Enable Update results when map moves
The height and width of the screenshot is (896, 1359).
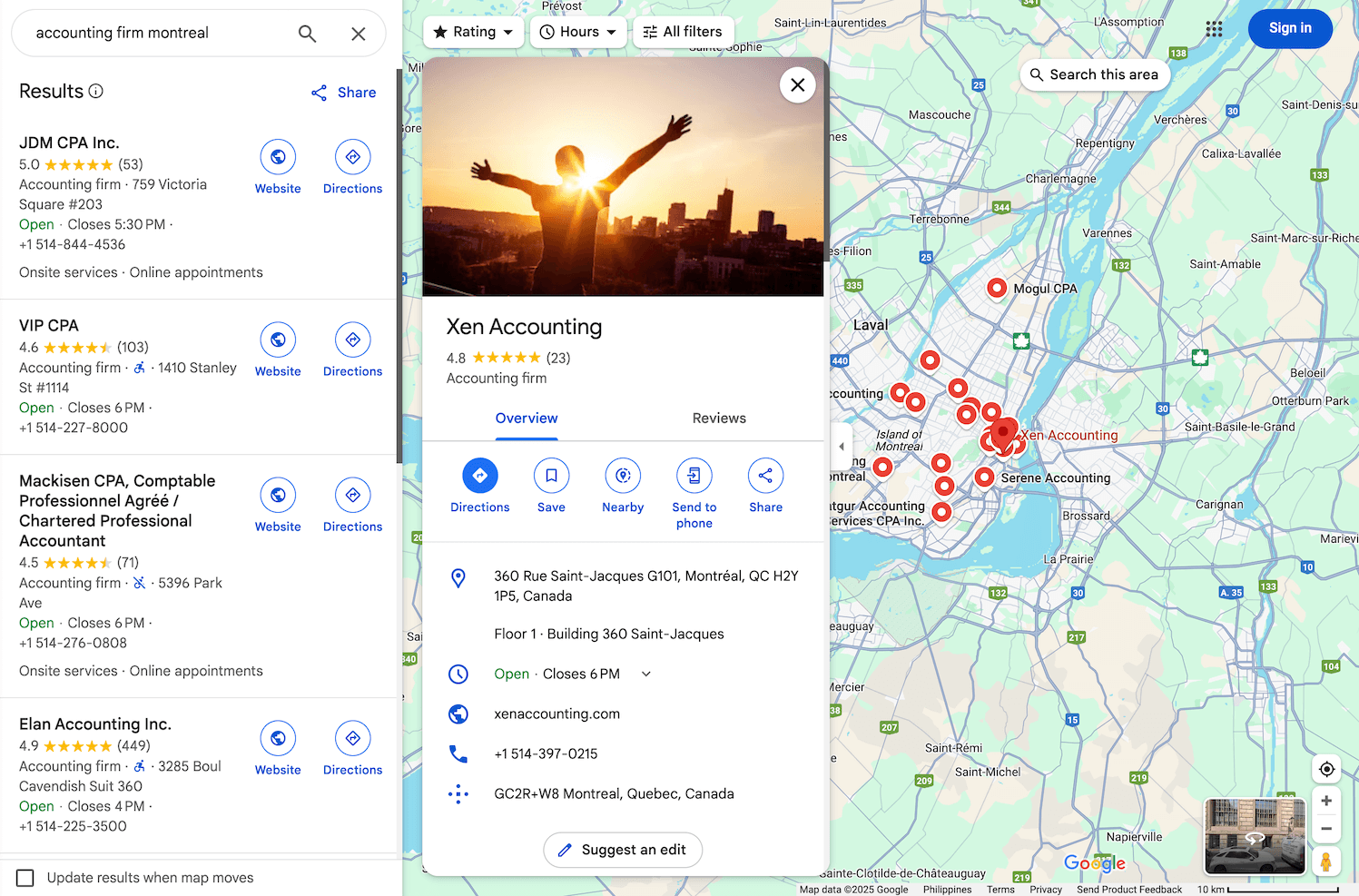click(25, 878)
